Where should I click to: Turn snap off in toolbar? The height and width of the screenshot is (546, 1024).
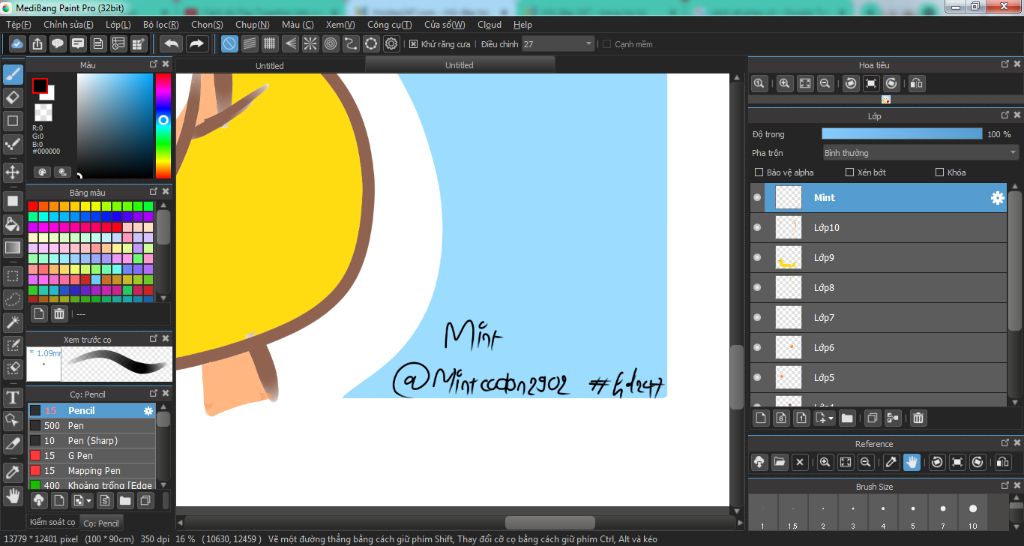coord(229,44)
